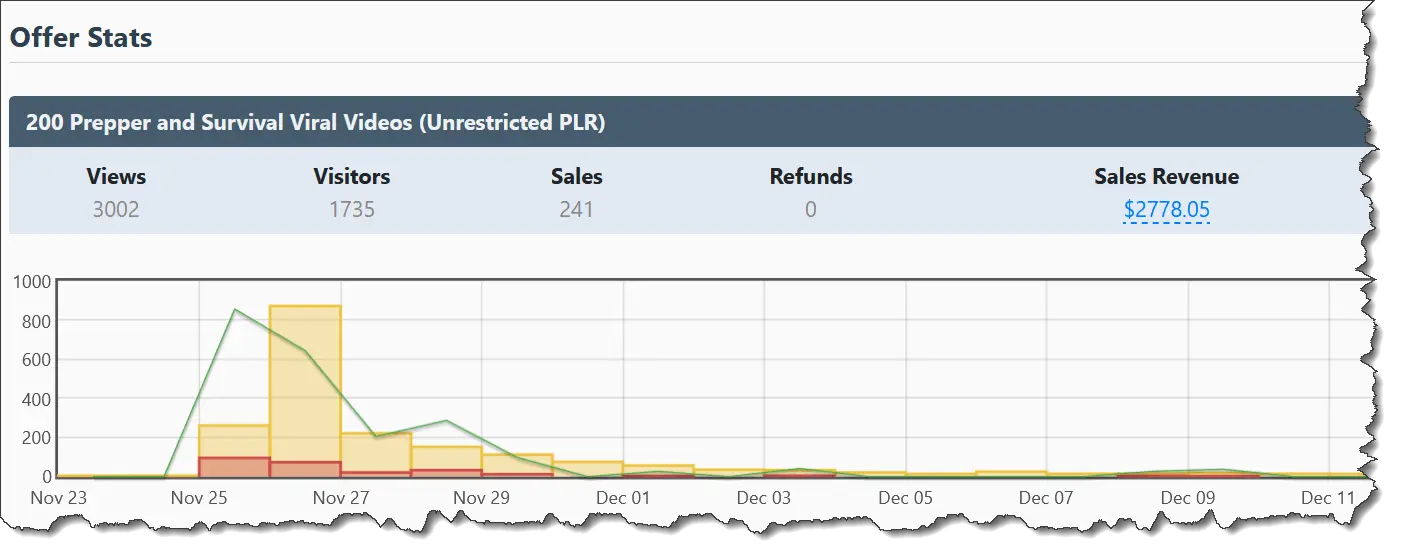
Task: Click the tallest yellow bar in the chart
Action: [305, 380]
